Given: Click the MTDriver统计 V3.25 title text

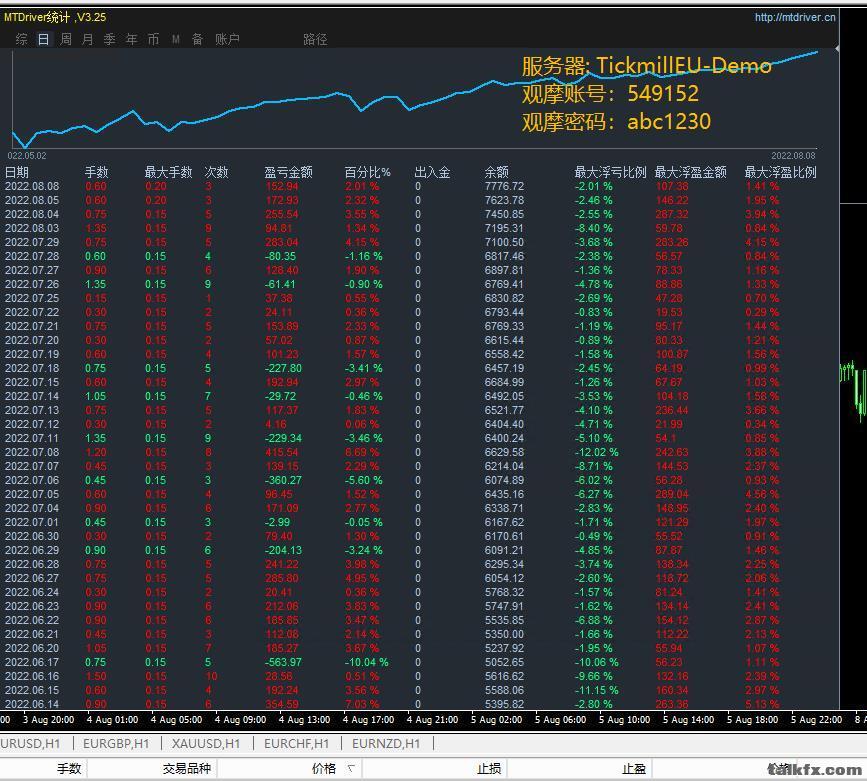Looking at the screenshot, I should [x=55, y=17].
